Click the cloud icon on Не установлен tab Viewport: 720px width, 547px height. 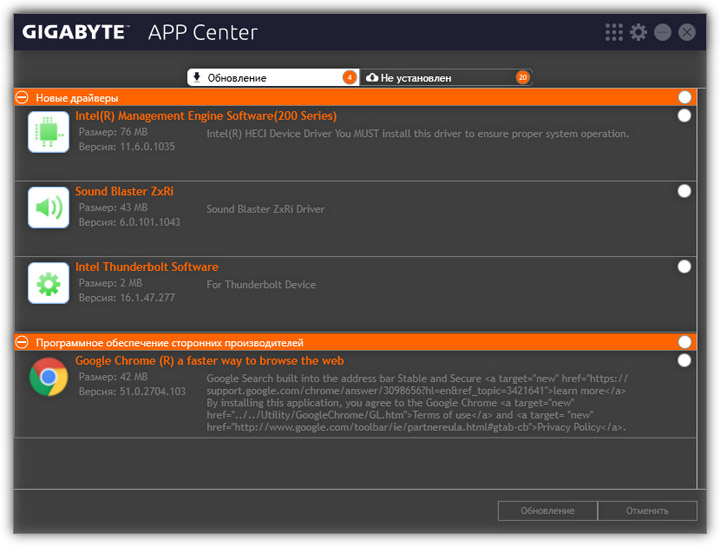click(x=372, y=77)
